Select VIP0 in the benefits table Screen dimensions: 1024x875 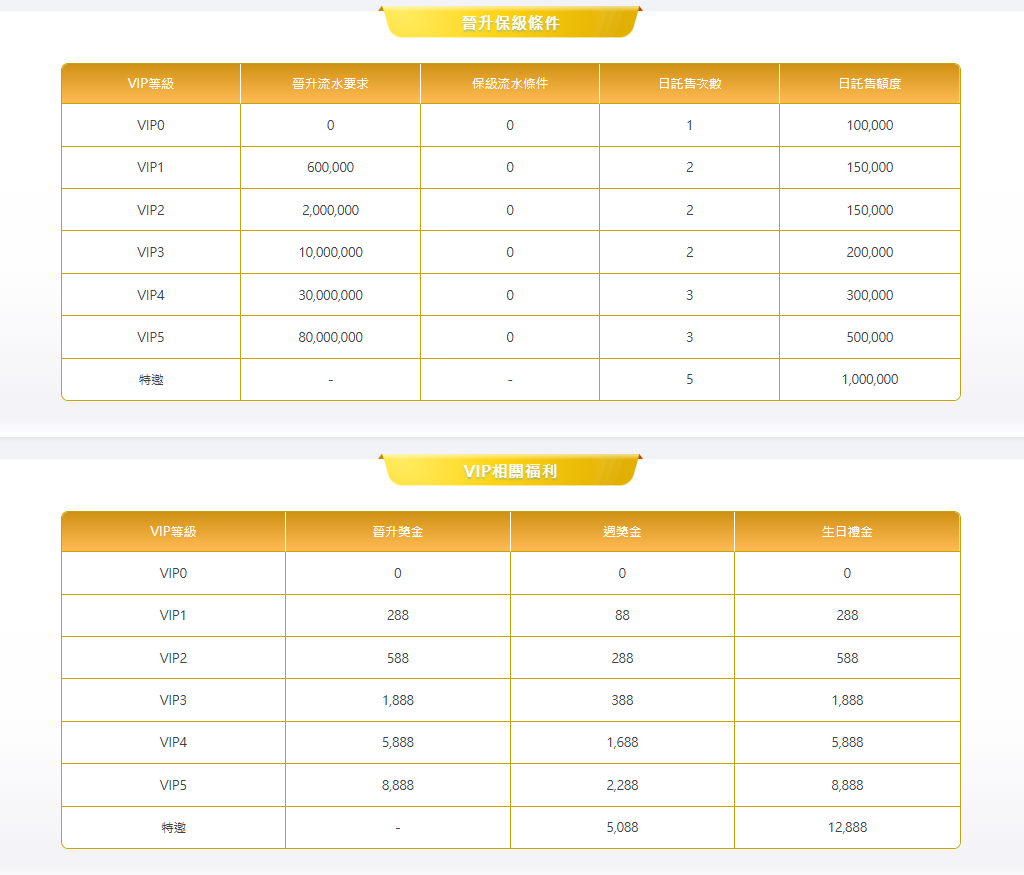click(173, 573)
